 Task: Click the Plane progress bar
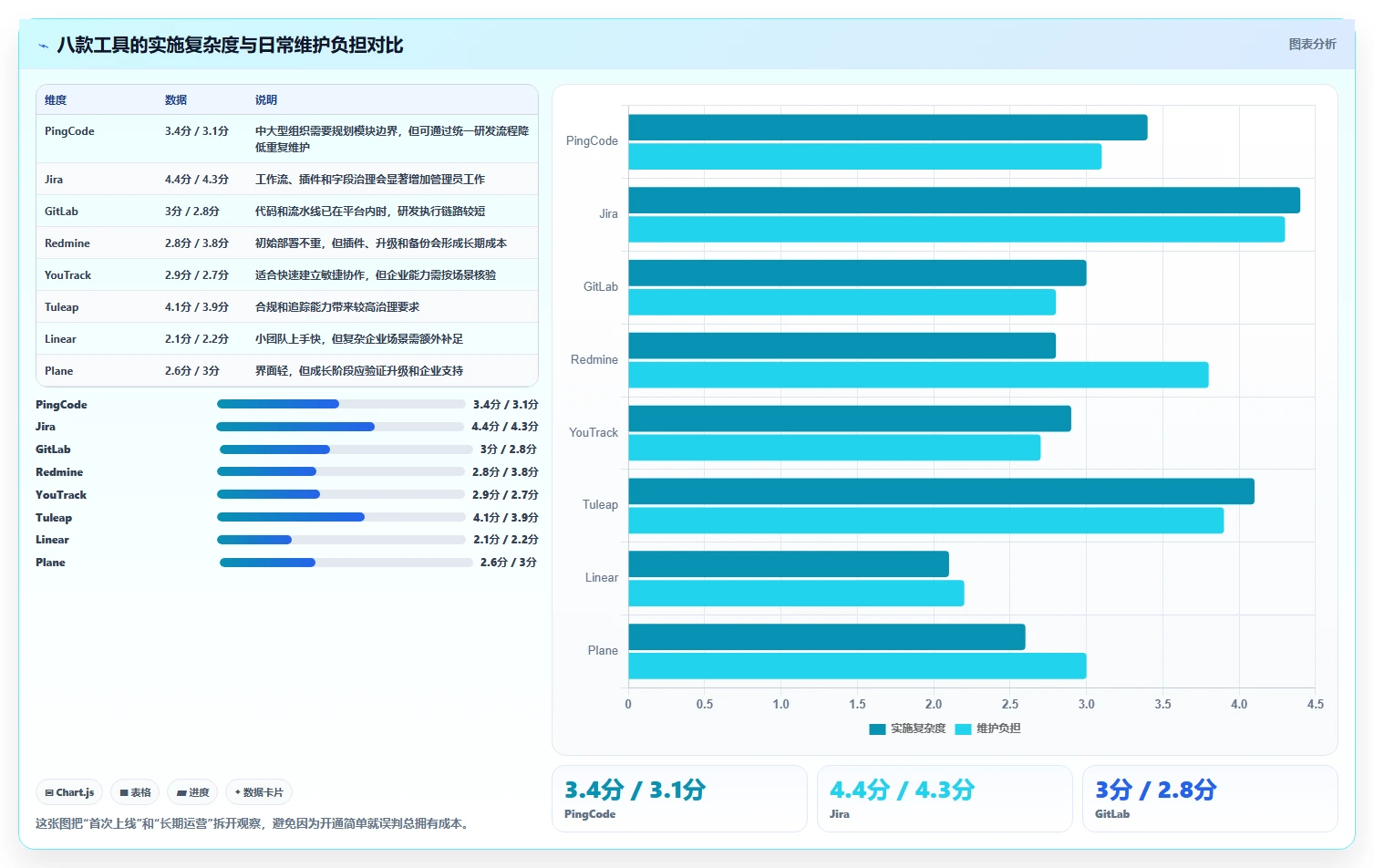[x=346, y=563]
